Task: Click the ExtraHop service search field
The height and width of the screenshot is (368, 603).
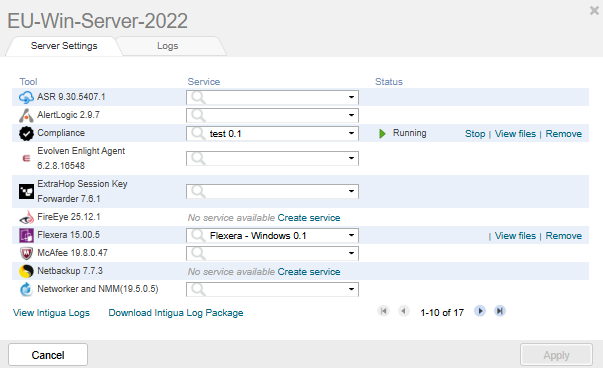Action: tap(272, 191)
